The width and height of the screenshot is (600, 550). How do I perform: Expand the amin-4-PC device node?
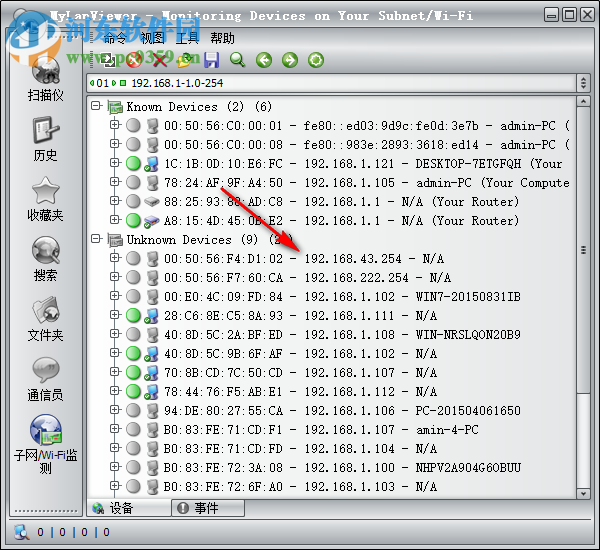pos(114,429)
